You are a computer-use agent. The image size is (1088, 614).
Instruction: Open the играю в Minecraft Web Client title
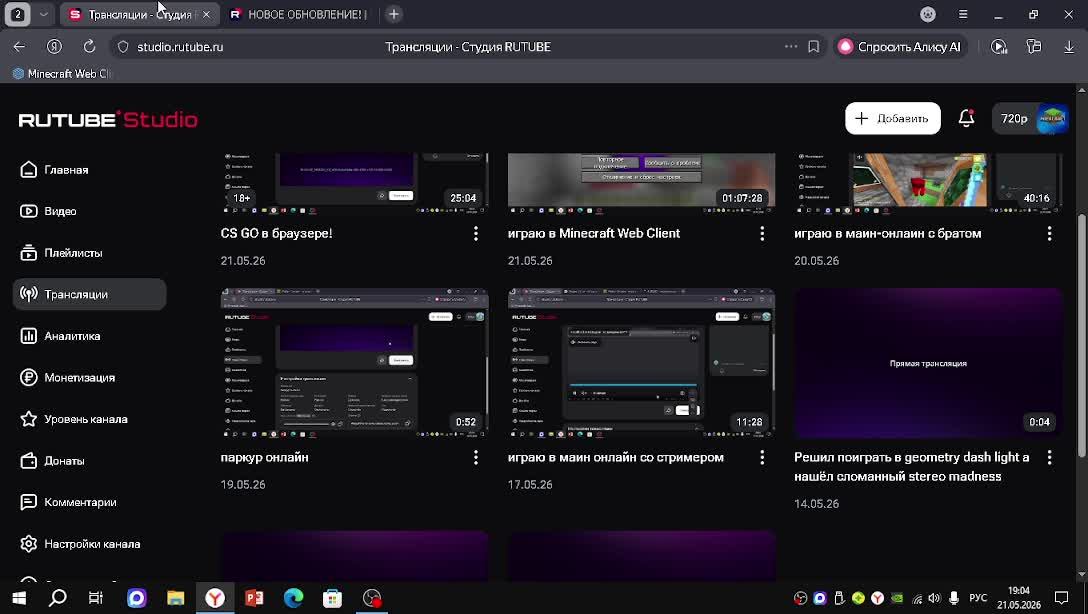tap(594, 234)
